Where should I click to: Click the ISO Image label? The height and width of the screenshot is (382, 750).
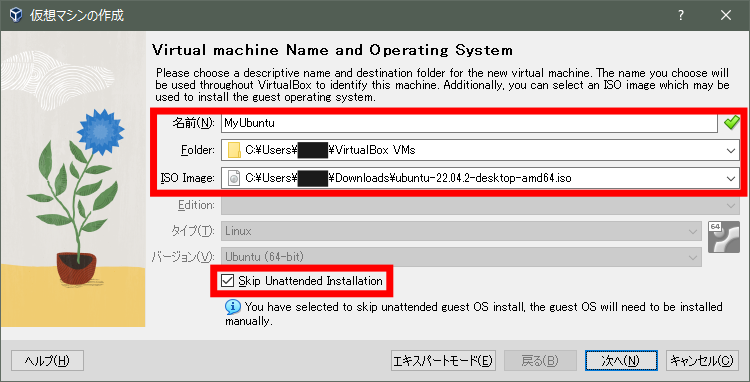187,178
